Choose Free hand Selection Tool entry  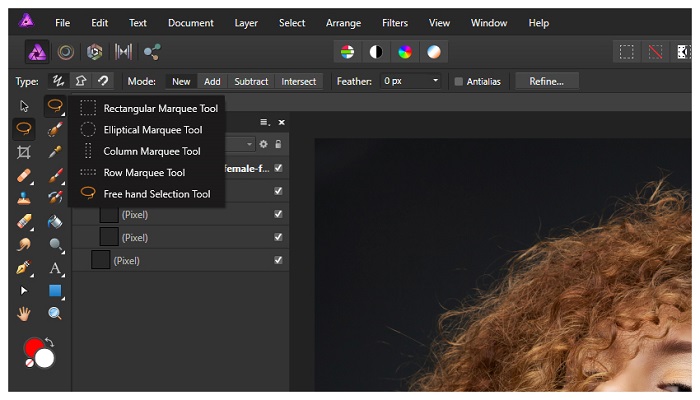[147, 194]
